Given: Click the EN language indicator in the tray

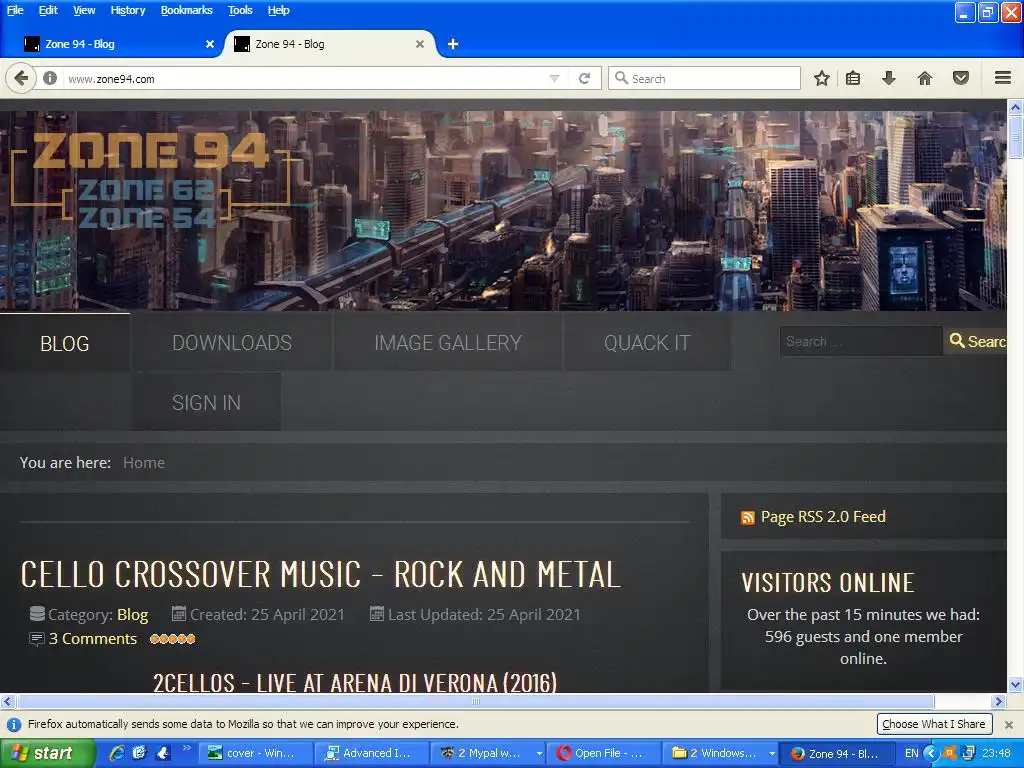Looking at the screenshot, I should pyautogui.click(x=912, y=753).
